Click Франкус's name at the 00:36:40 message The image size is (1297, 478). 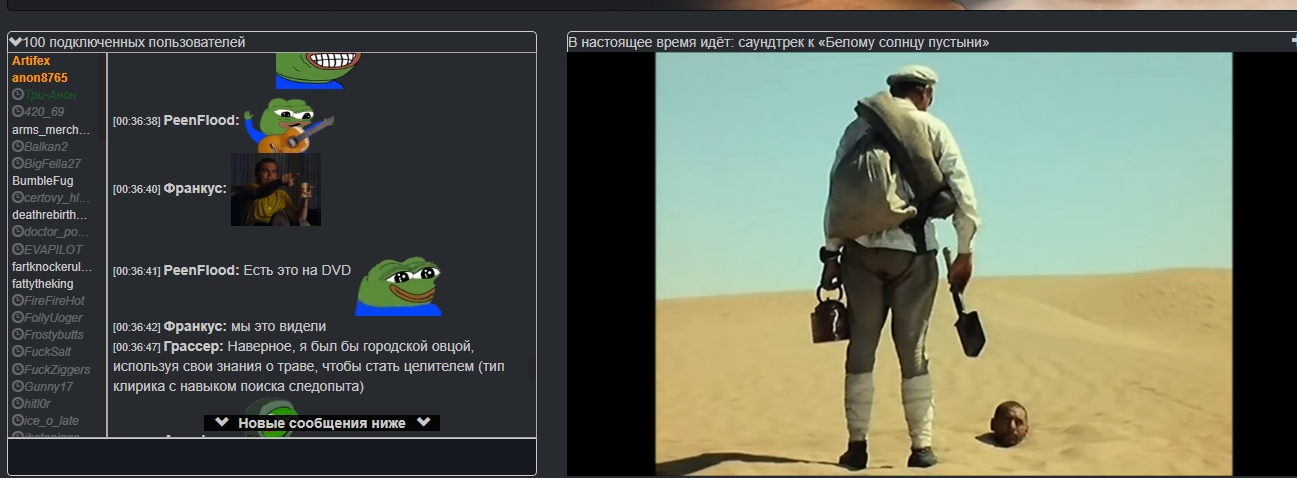pyautogui.click(x=195, y=188)
